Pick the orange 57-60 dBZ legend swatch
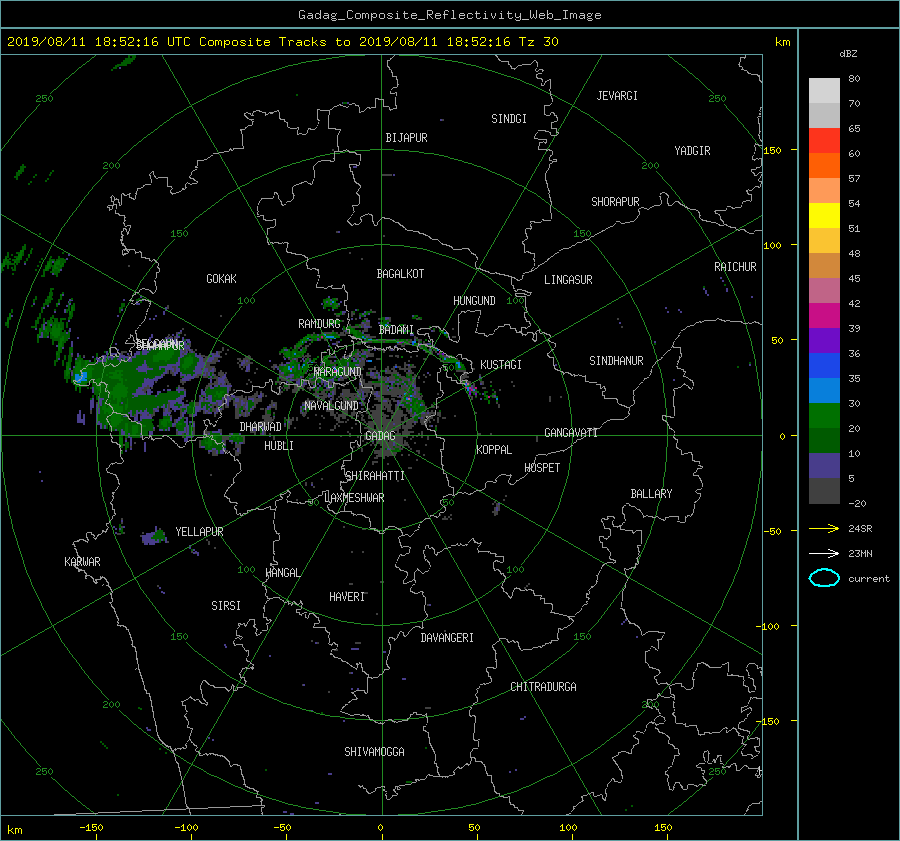The width and height of the screenshot is (900, 841). tap(824, 165)
